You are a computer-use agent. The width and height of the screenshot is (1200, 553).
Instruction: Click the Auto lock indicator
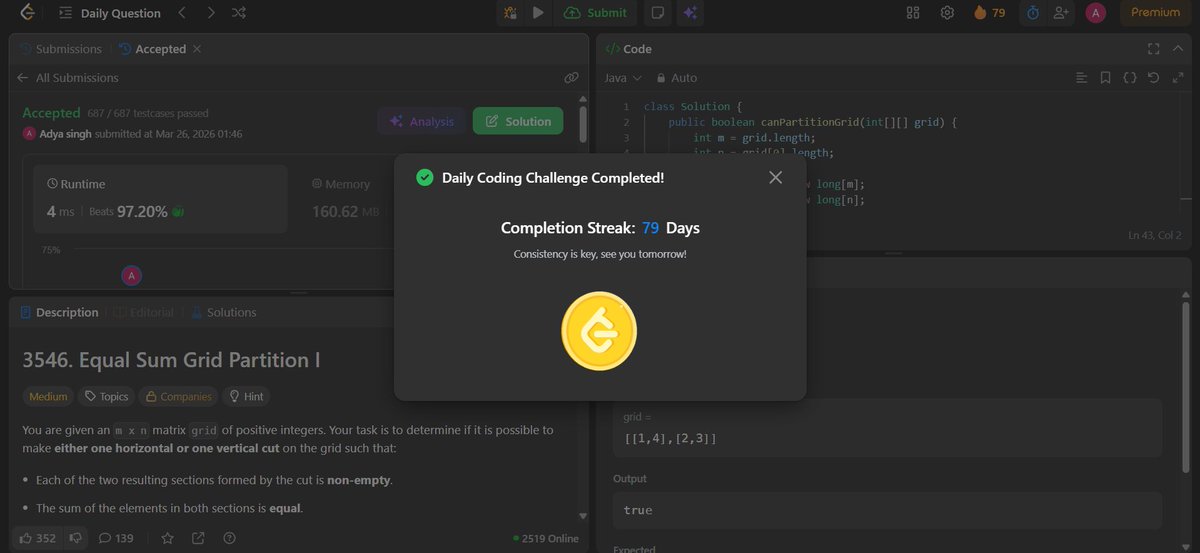tap(677, 77)
